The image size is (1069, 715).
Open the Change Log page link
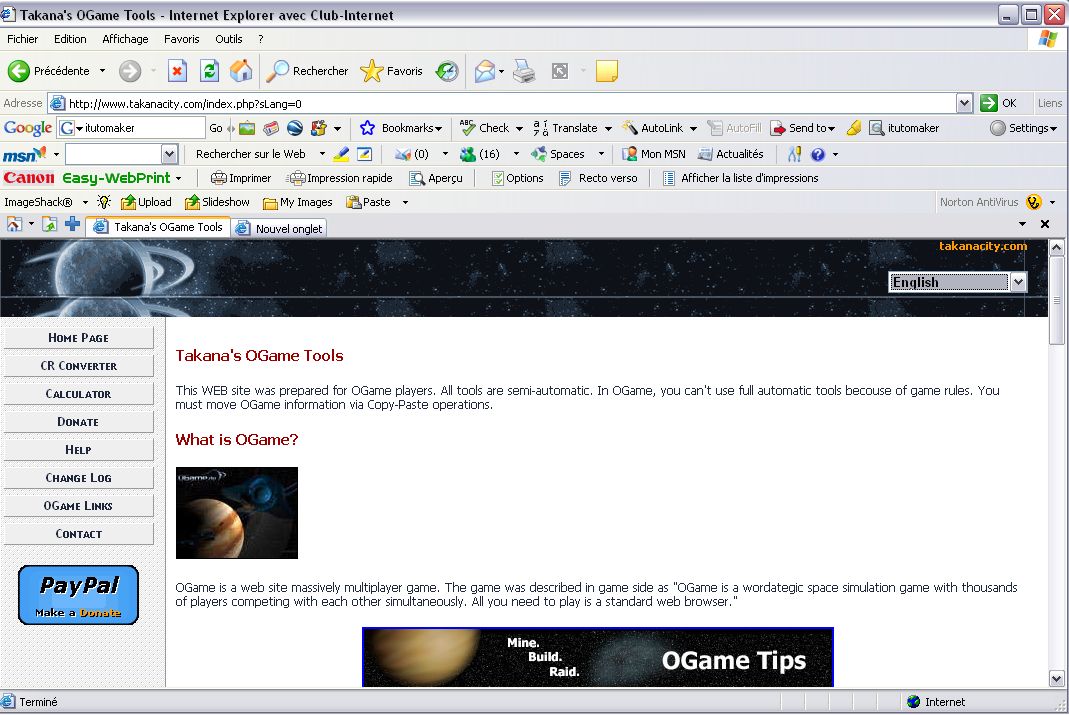pos(79,478)
